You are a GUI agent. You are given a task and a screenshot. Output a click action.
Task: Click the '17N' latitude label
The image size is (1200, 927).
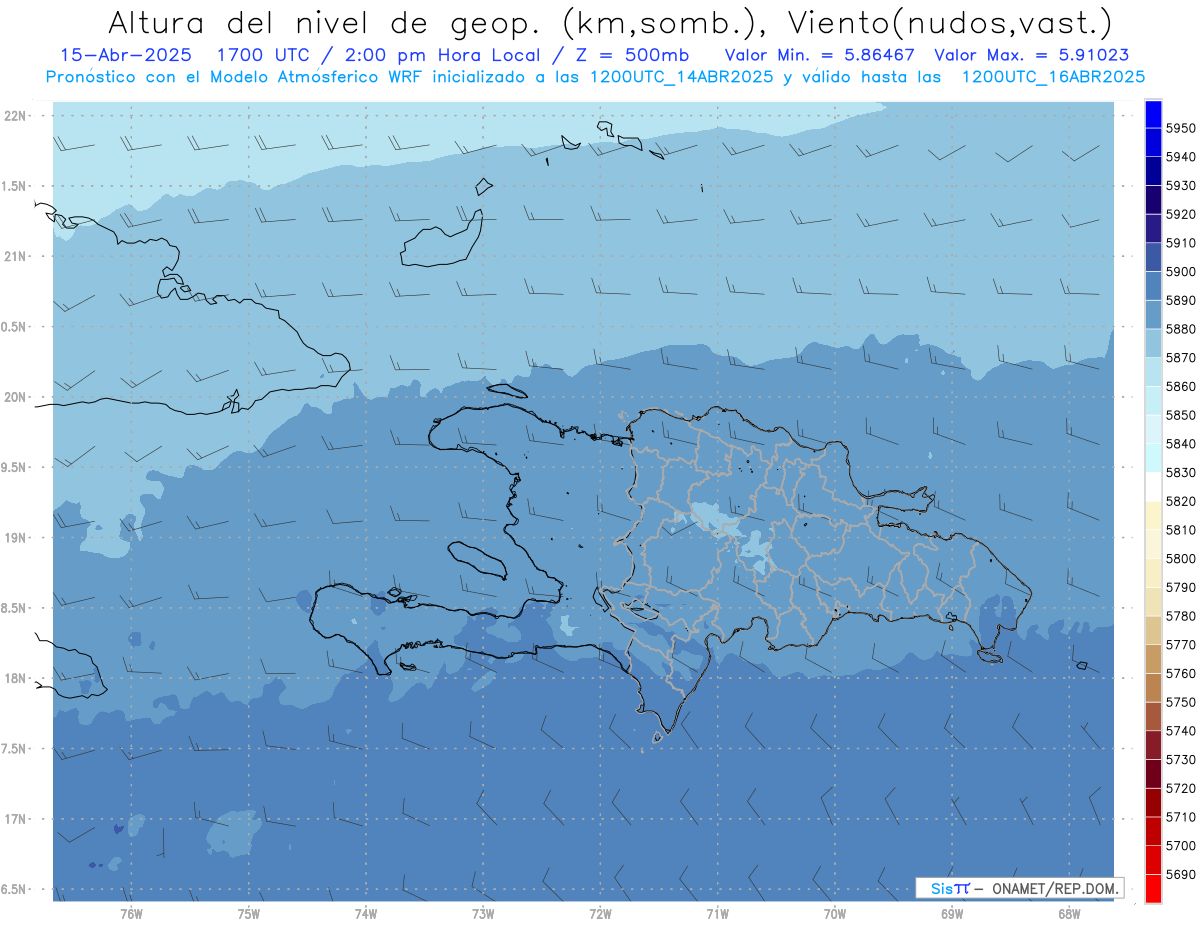(15, 819)
